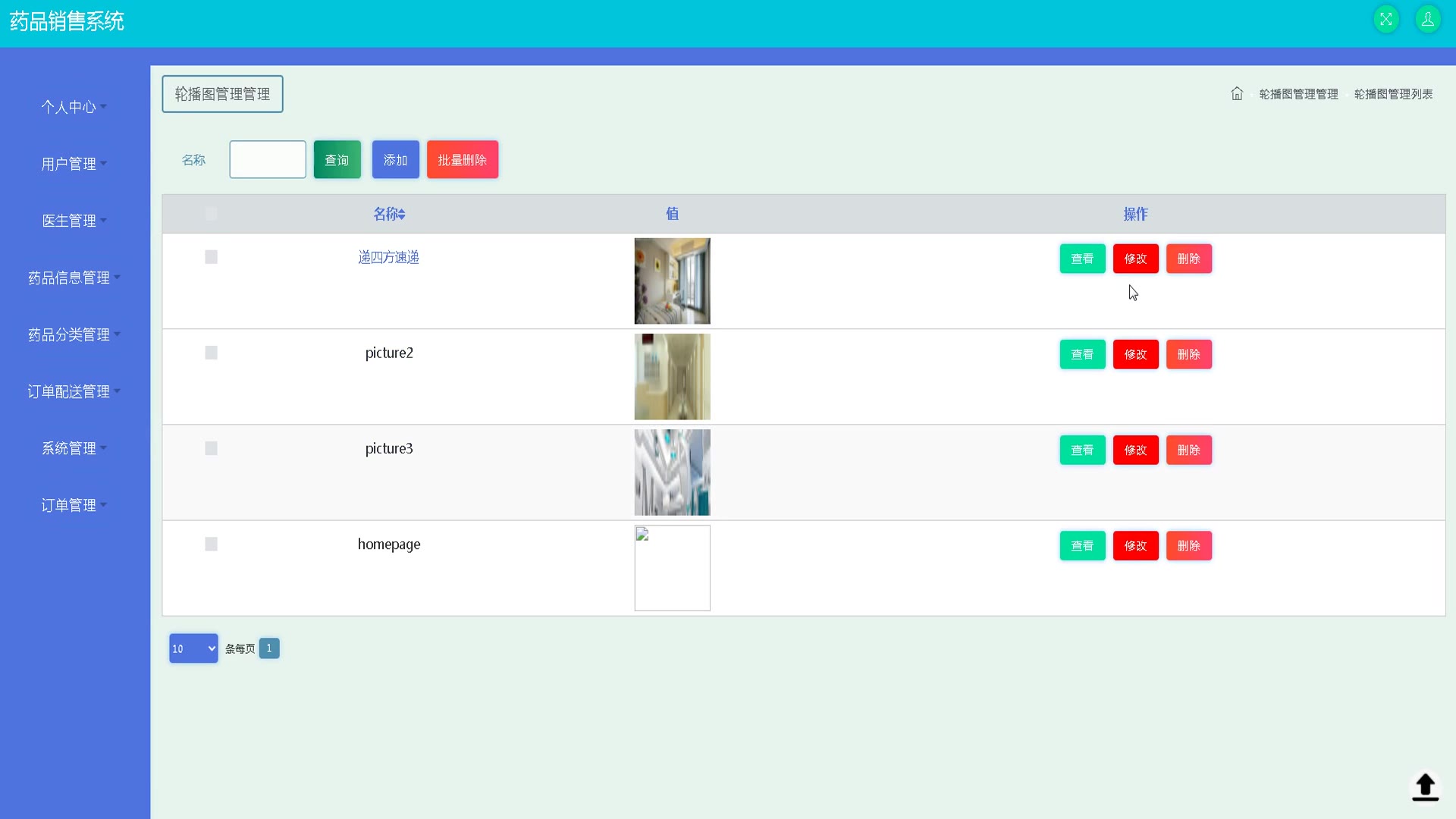Open the rows-per-page dropdown
1456x819 pixels.
[193, 648]
